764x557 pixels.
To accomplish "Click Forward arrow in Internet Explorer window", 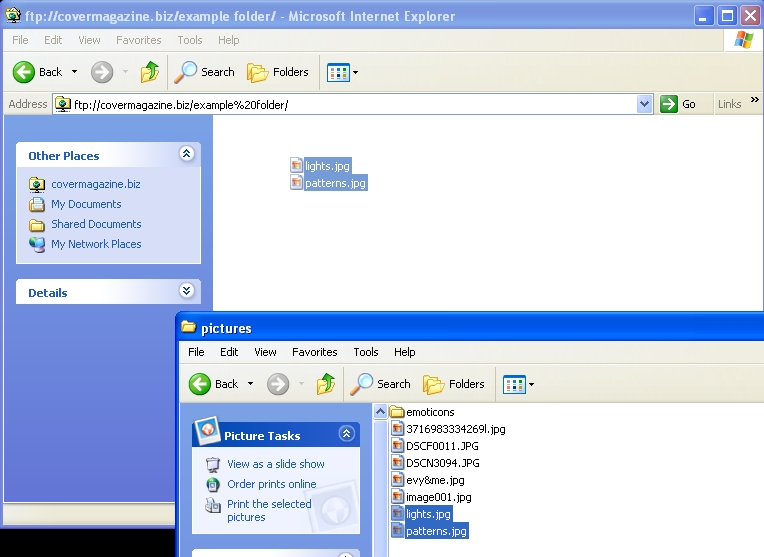I will pos(102,72).
